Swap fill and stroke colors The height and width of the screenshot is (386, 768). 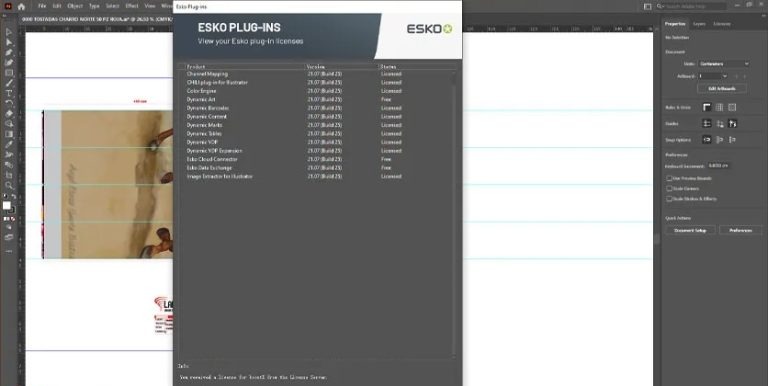pyautogui.click(x=13, y=197)
